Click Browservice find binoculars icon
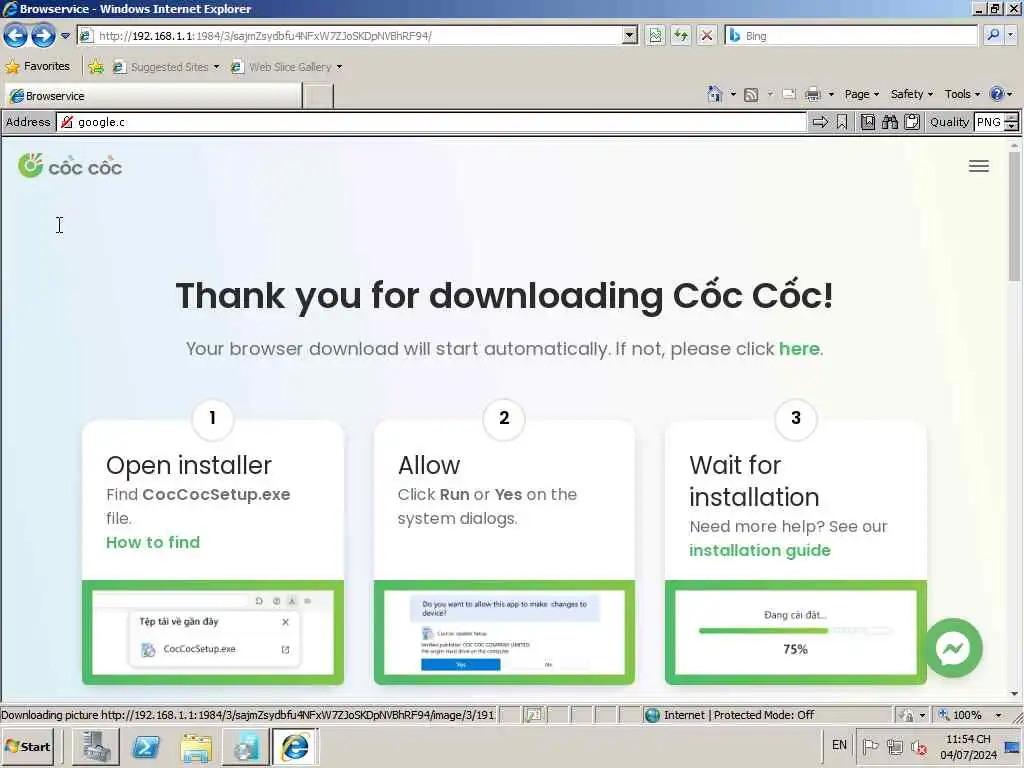The width and height of the screenshot is (1024, 768). point(889,121)
